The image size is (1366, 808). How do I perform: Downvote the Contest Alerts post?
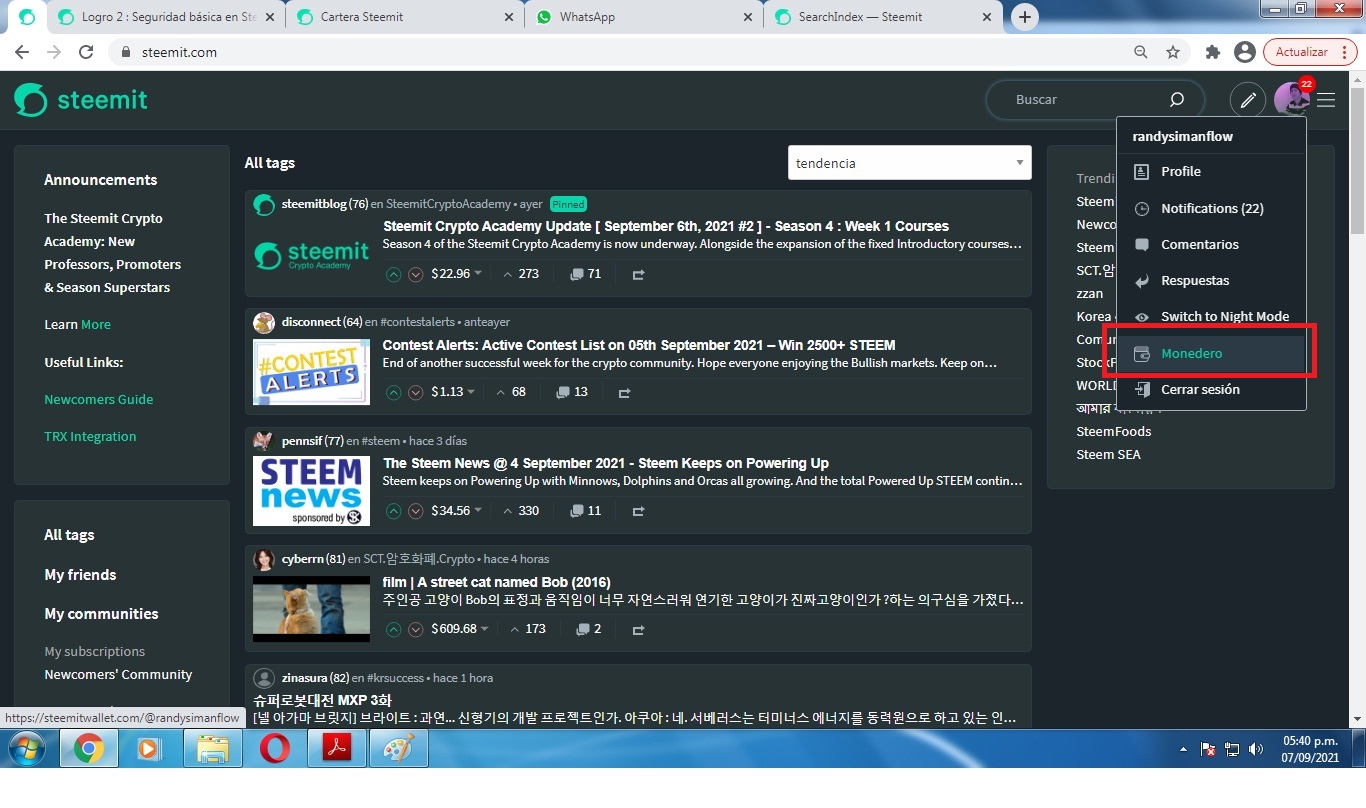tap(416, 392)
